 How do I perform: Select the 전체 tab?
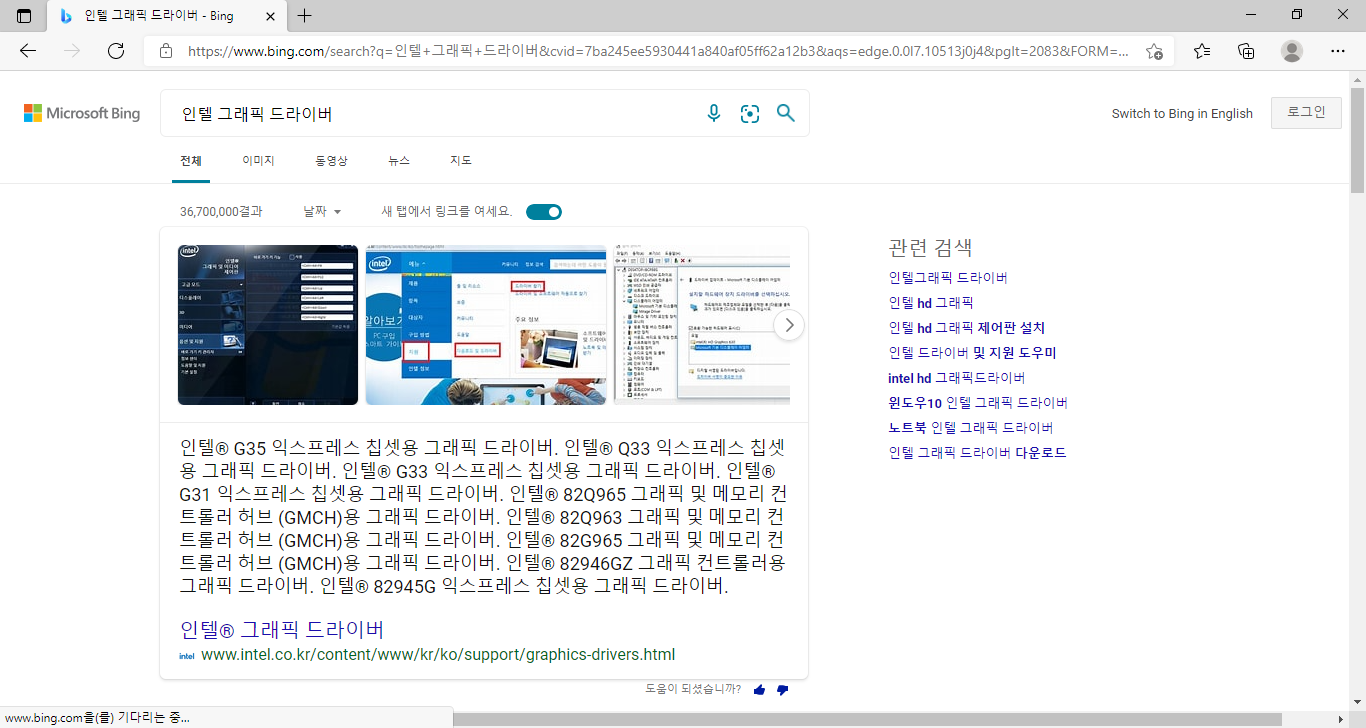[x=191, y=161]
